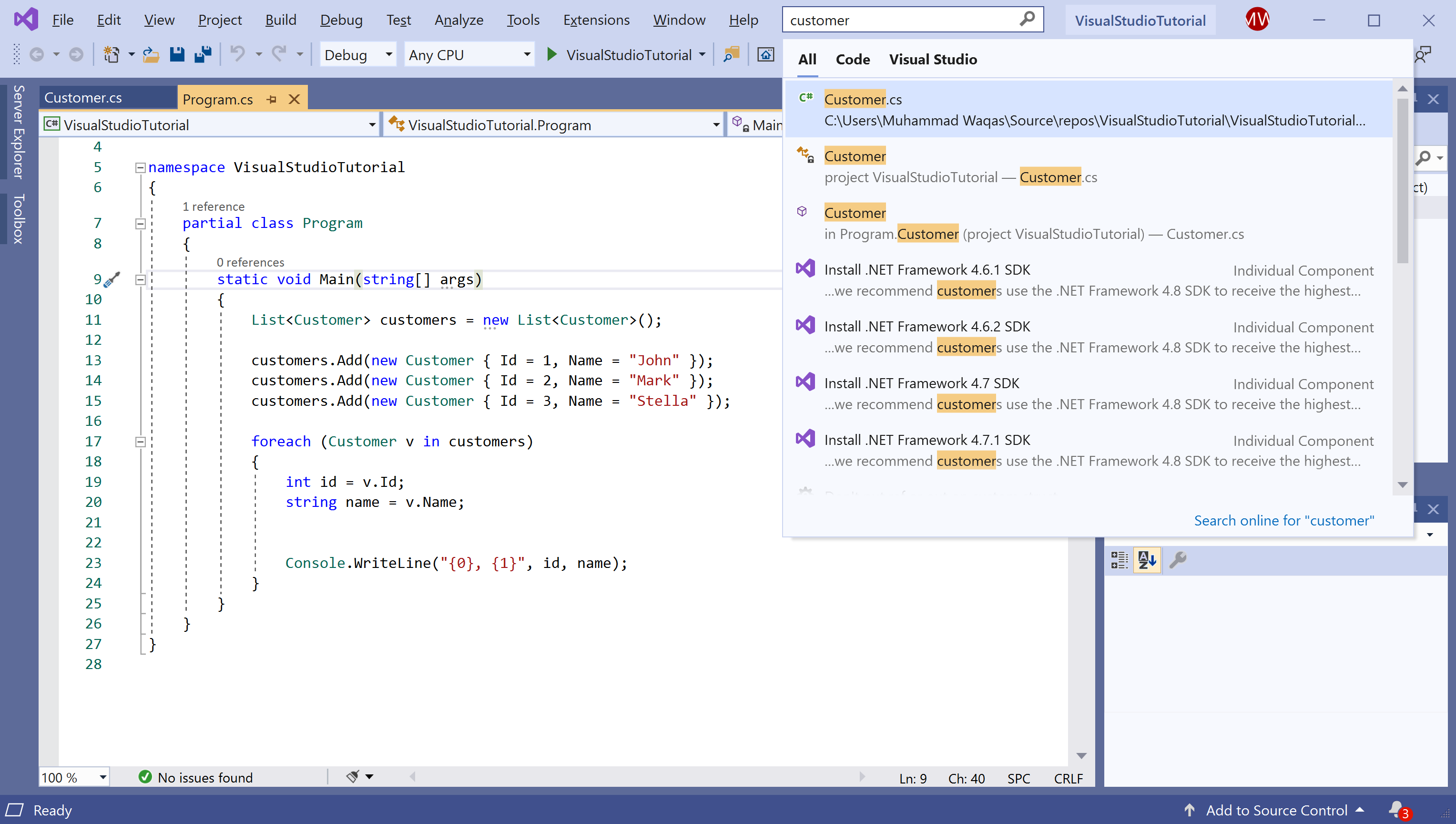
Task: Click the Property Pages wrench icon
Action: point(1177,560)
